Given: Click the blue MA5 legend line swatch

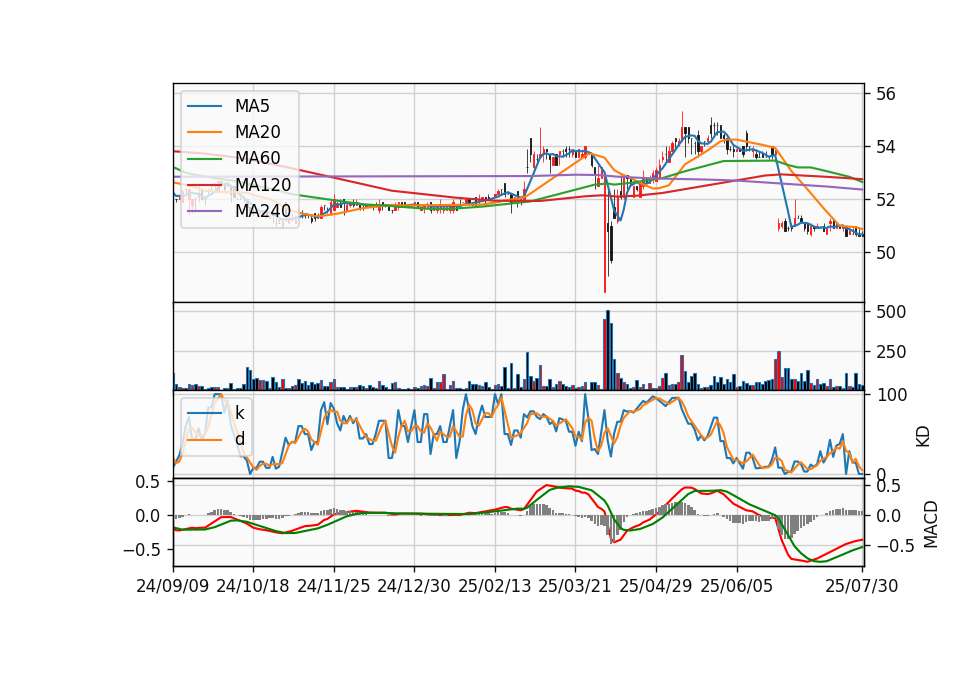Looking at the screenshot, I should [x=204, y=106].
